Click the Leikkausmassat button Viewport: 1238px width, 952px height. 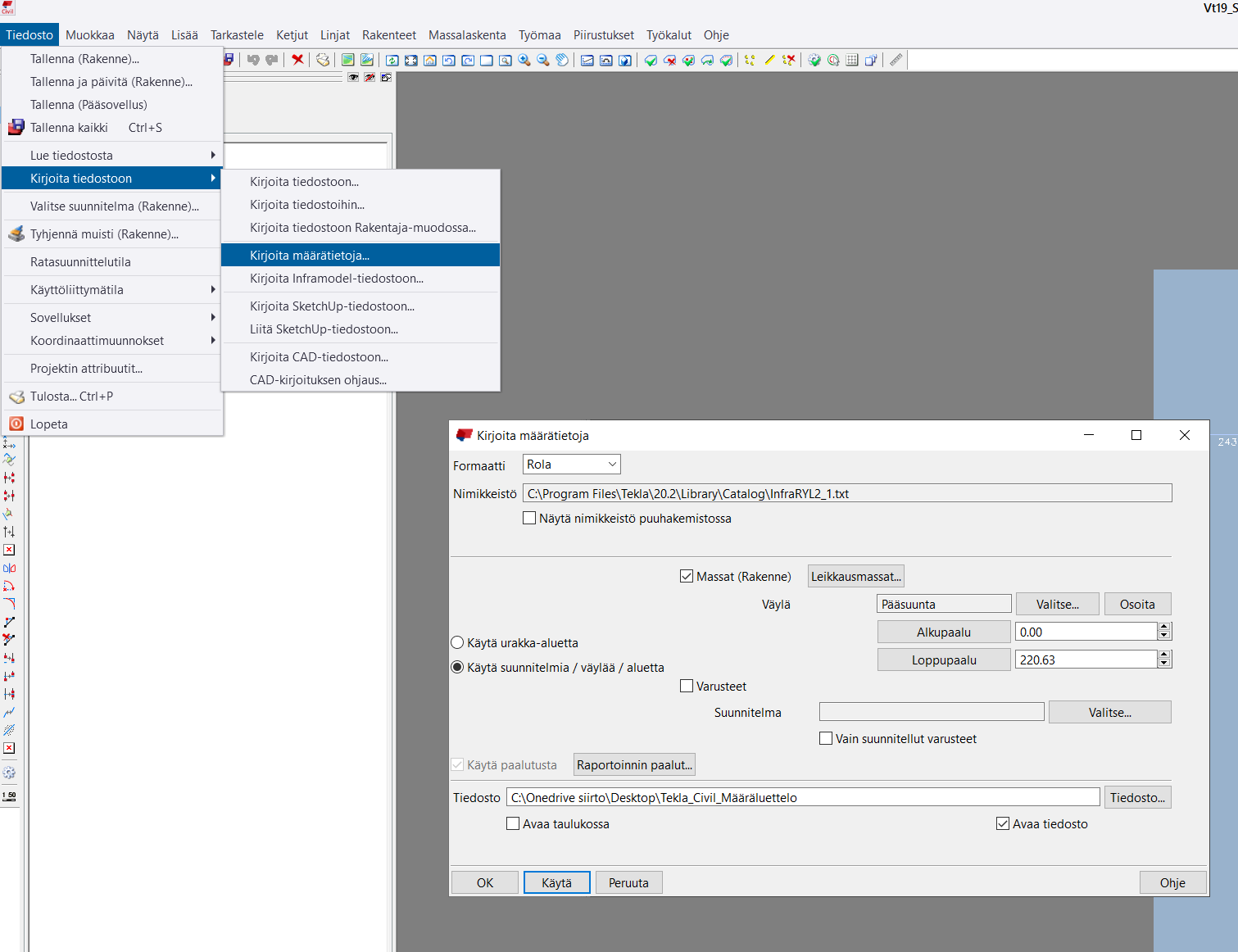pyautogui.click(x=856, y=576)
